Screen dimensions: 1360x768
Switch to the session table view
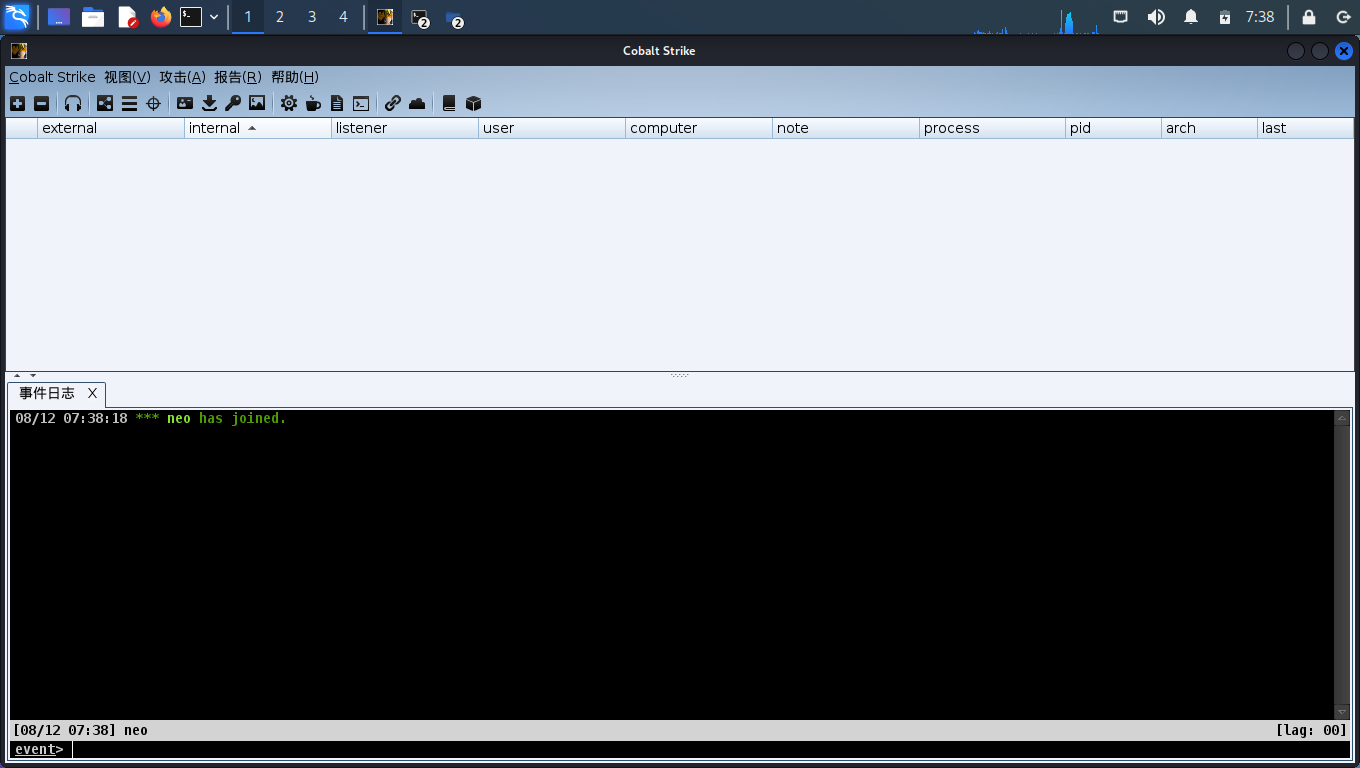pyautogui.click(x=129, y=103)
